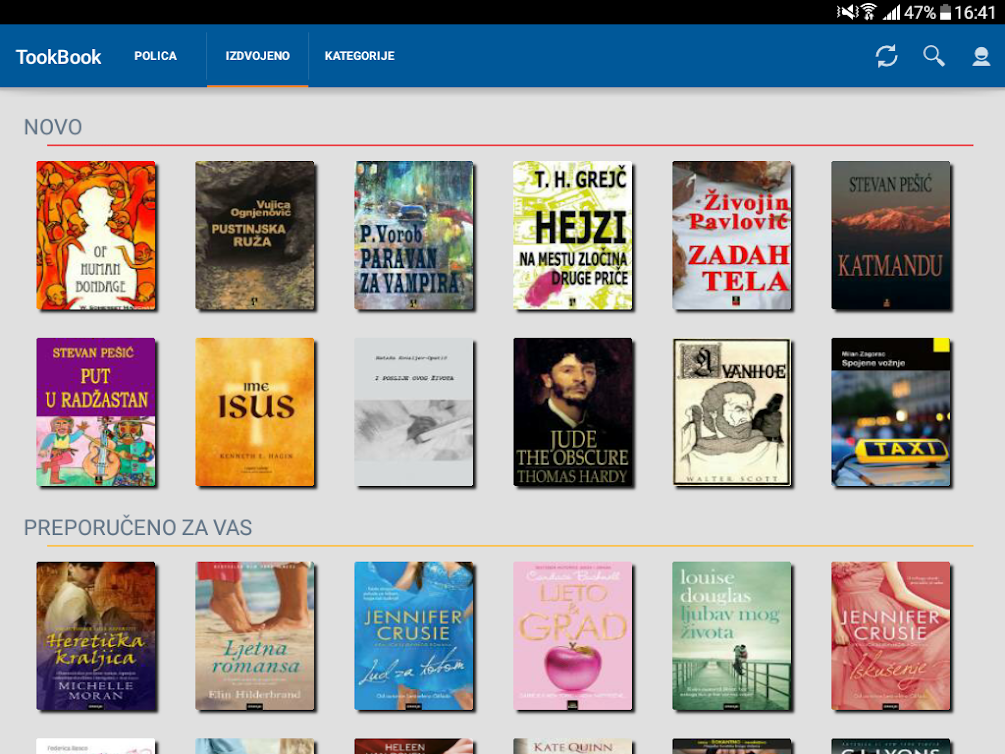Check the battery indicator in status bar
This screenshot has height=754, width=1005.
coord(945,12)
